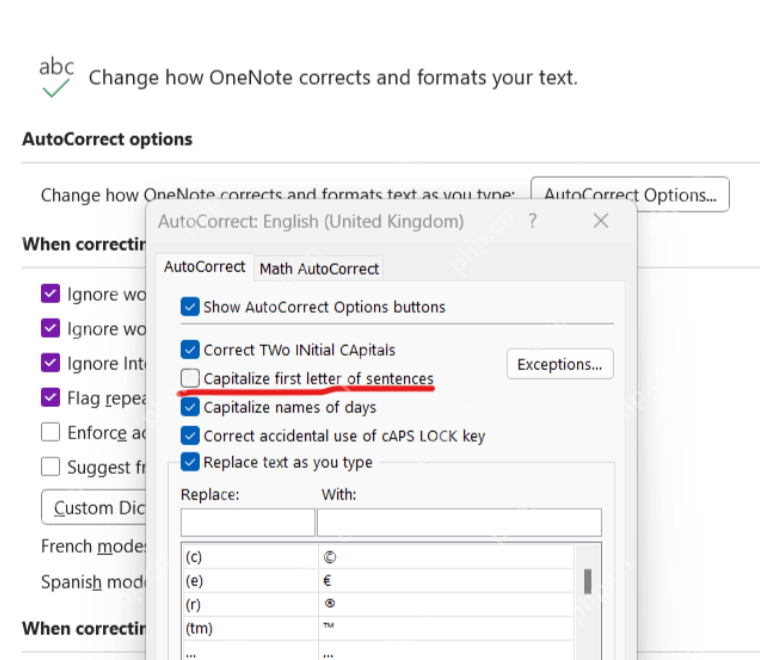Switch to the Math AutoCorrect tab
760x660 pixels.
pyautogui.click(x=319, y=268)
